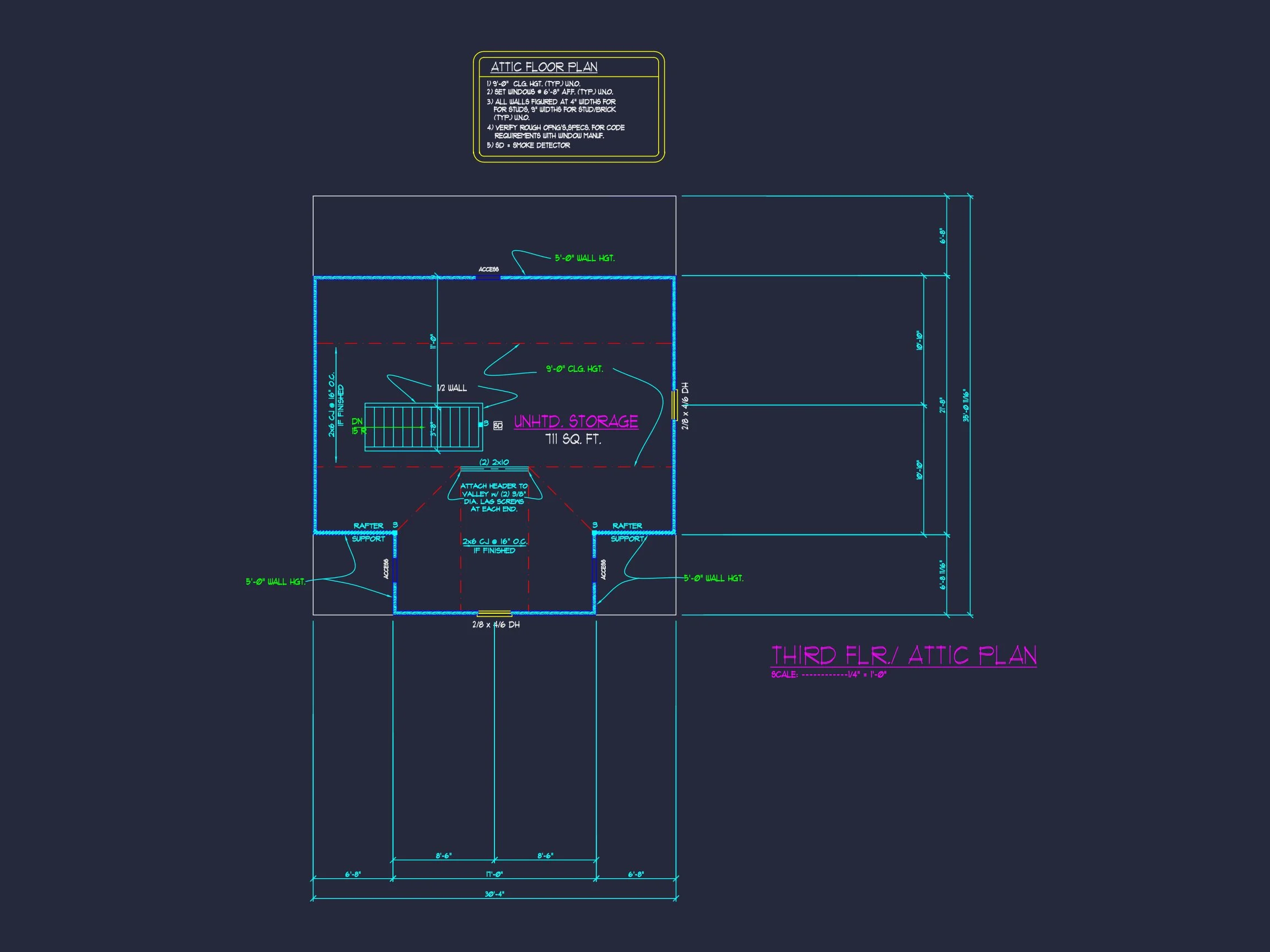Select the 711 SQ. FT. area text
Screen dimensions: 1270x952
point(573,440)
